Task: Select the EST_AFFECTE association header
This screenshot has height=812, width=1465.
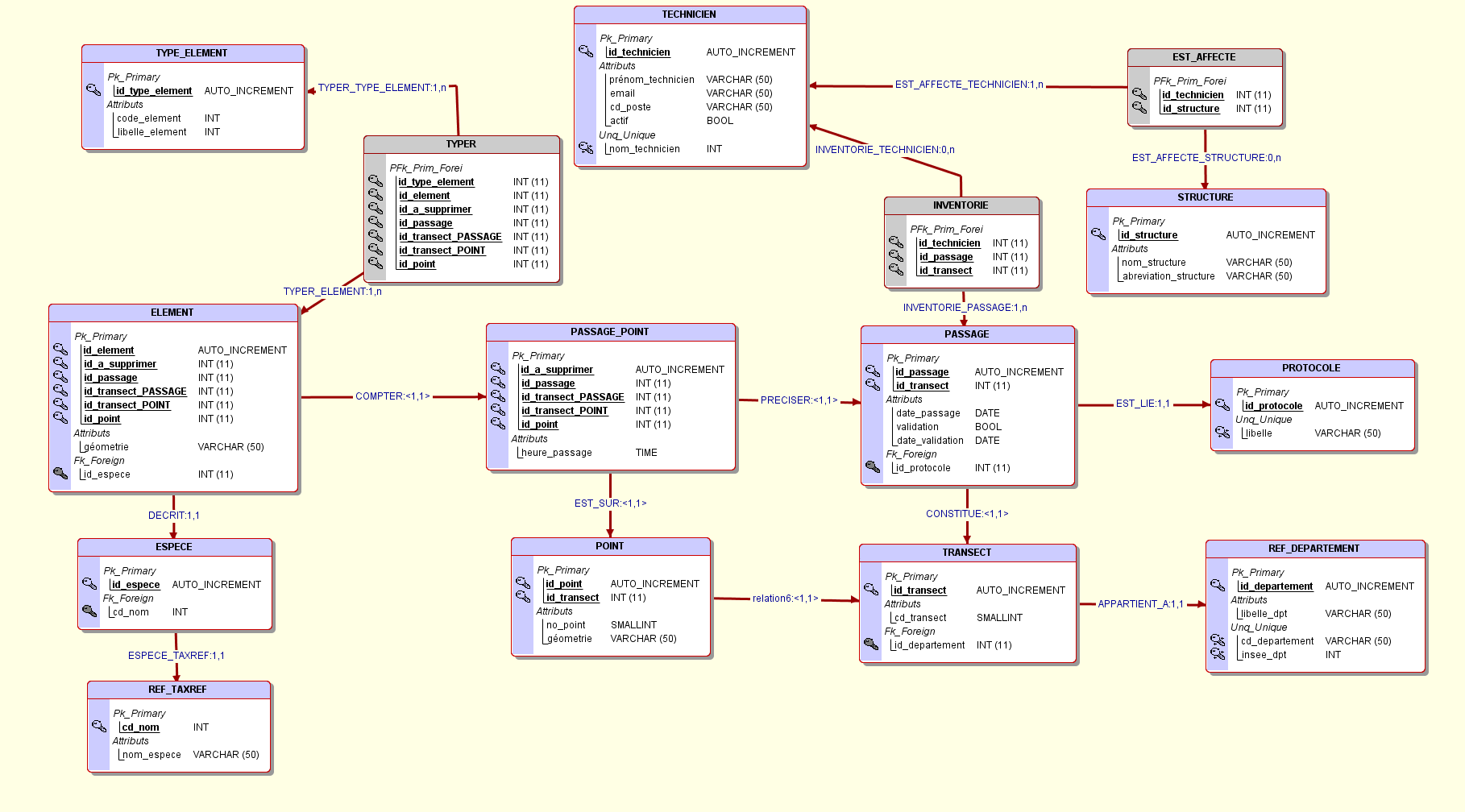Action: click(1205, 57)
